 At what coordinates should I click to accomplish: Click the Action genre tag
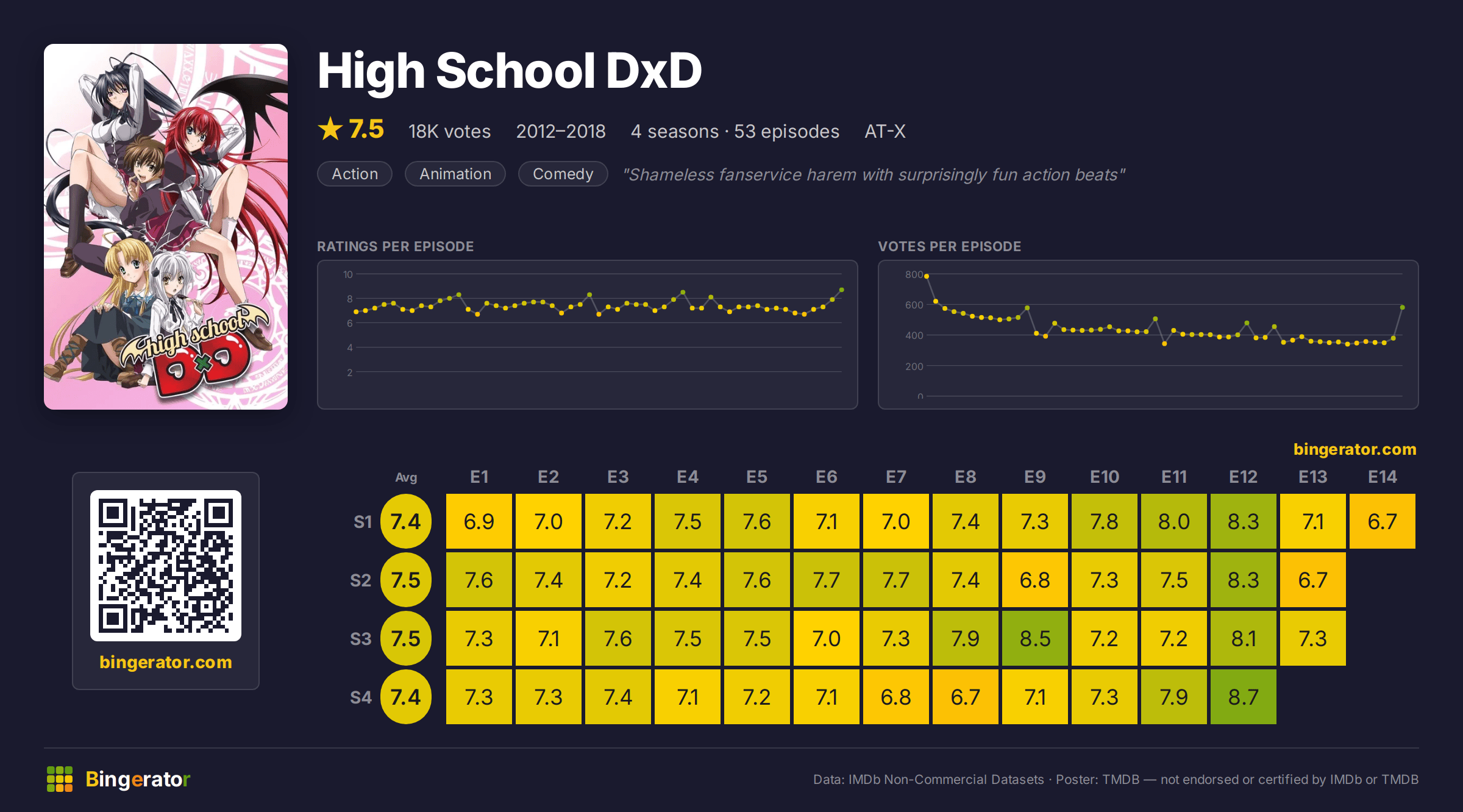(355, 174)
